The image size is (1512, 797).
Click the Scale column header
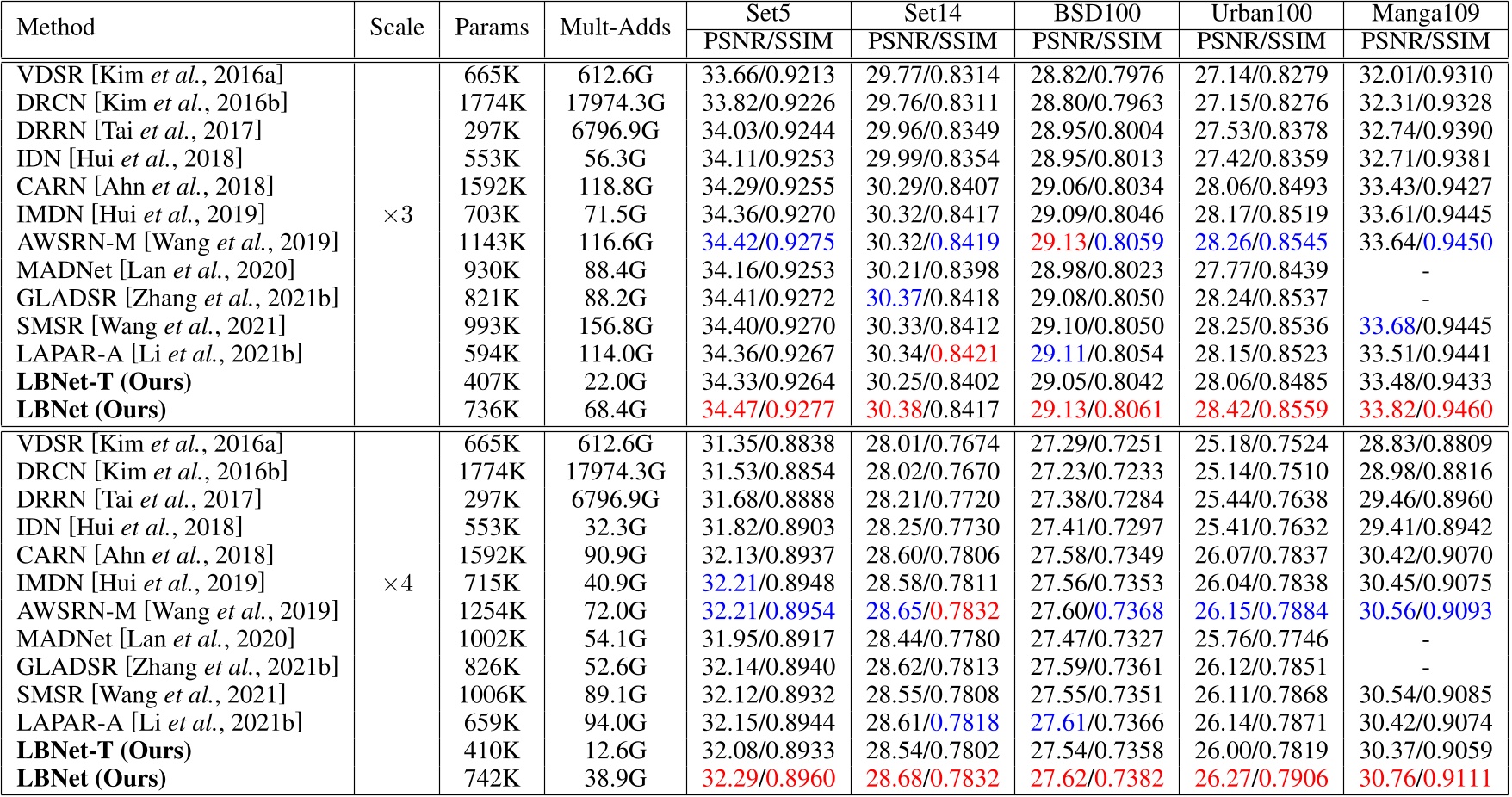[x=395, y=26]
